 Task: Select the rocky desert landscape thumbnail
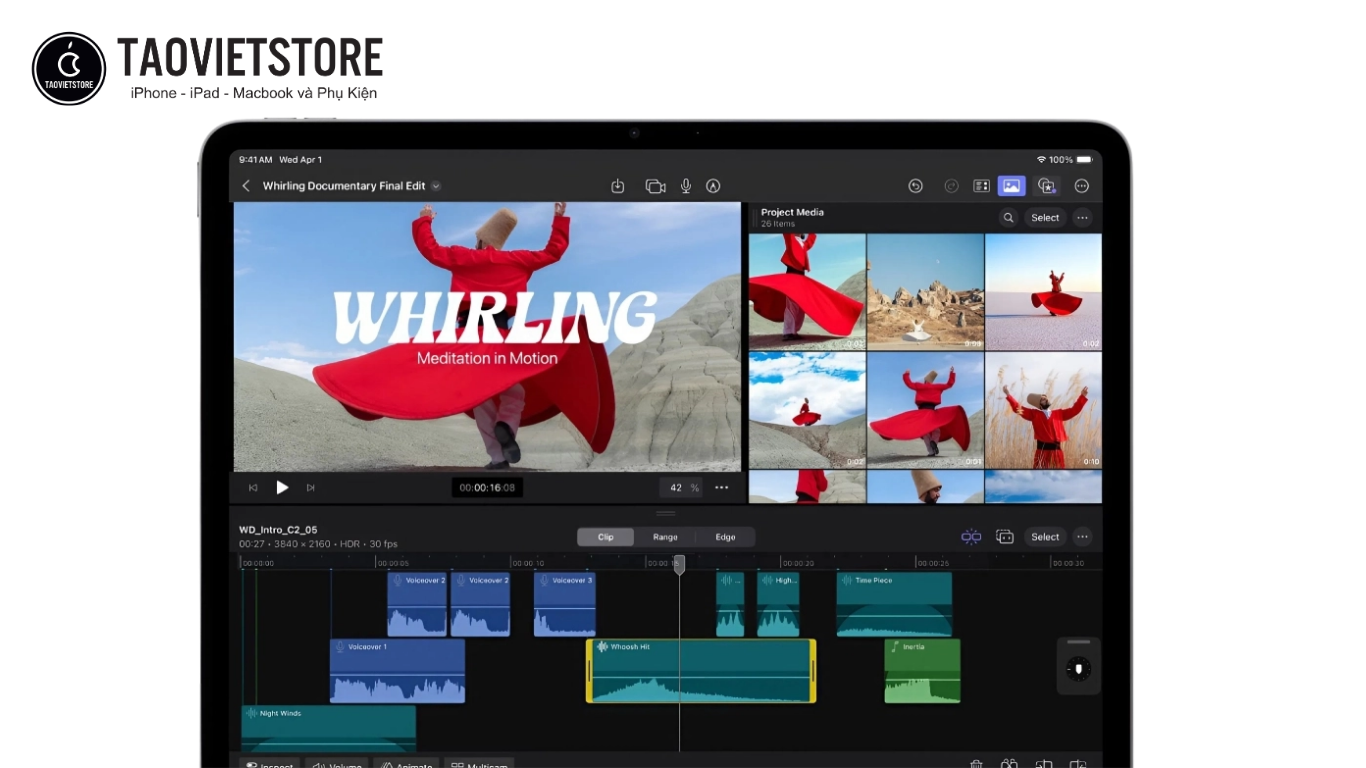925,292
